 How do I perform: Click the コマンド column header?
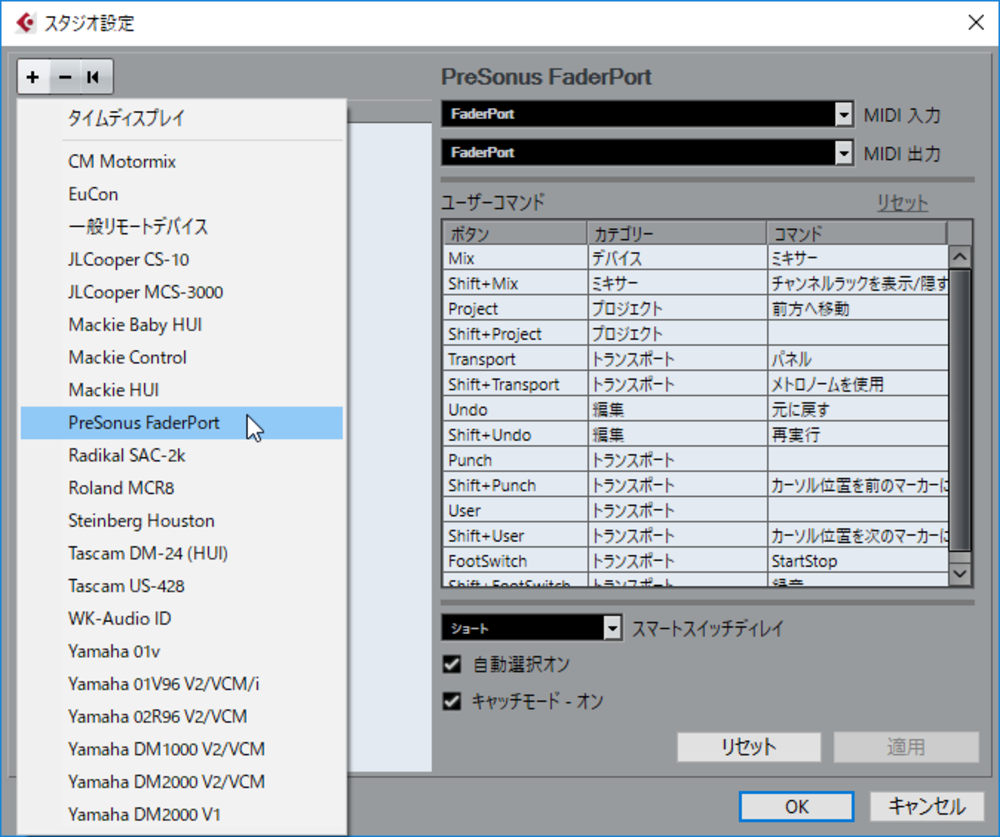(857, 233)
